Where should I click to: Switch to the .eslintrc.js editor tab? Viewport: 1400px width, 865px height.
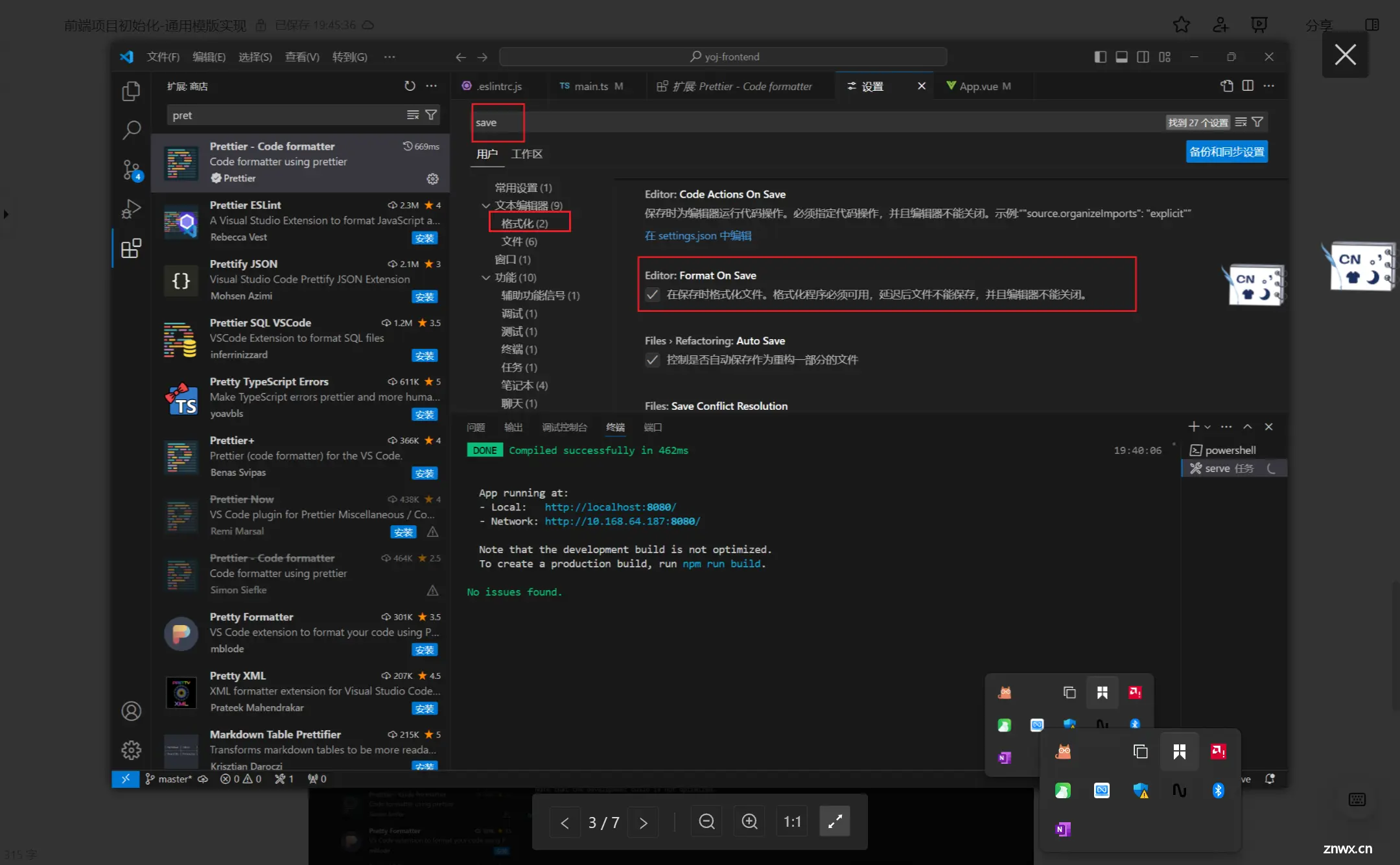pos(499,86)
